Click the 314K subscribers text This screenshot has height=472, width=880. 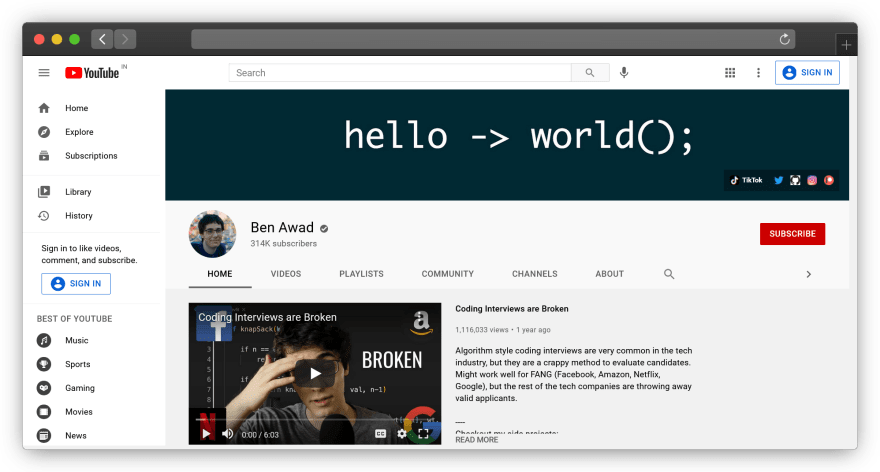pyautogui.click(x=283, y=244)
